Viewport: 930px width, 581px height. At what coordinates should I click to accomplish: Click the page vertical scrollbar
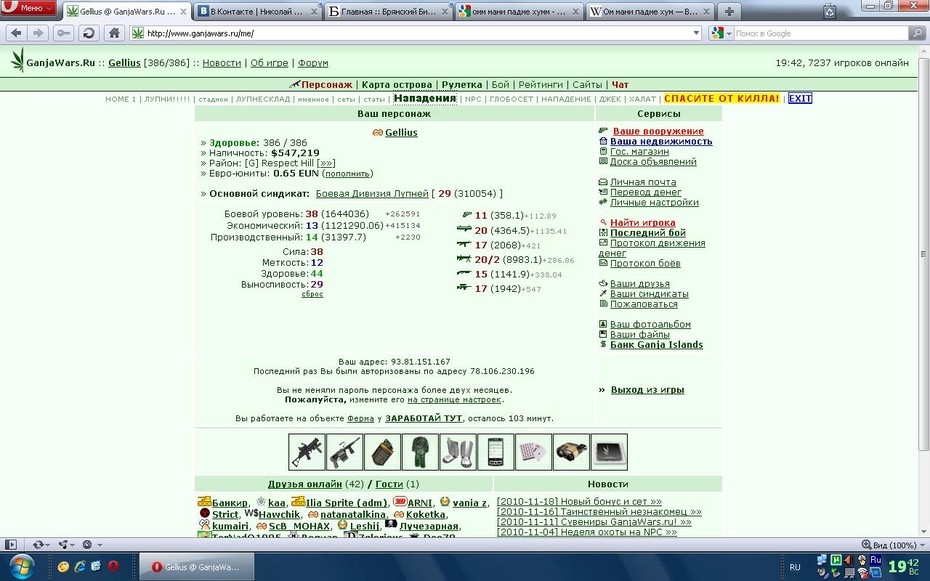click(x=923, y=254)
